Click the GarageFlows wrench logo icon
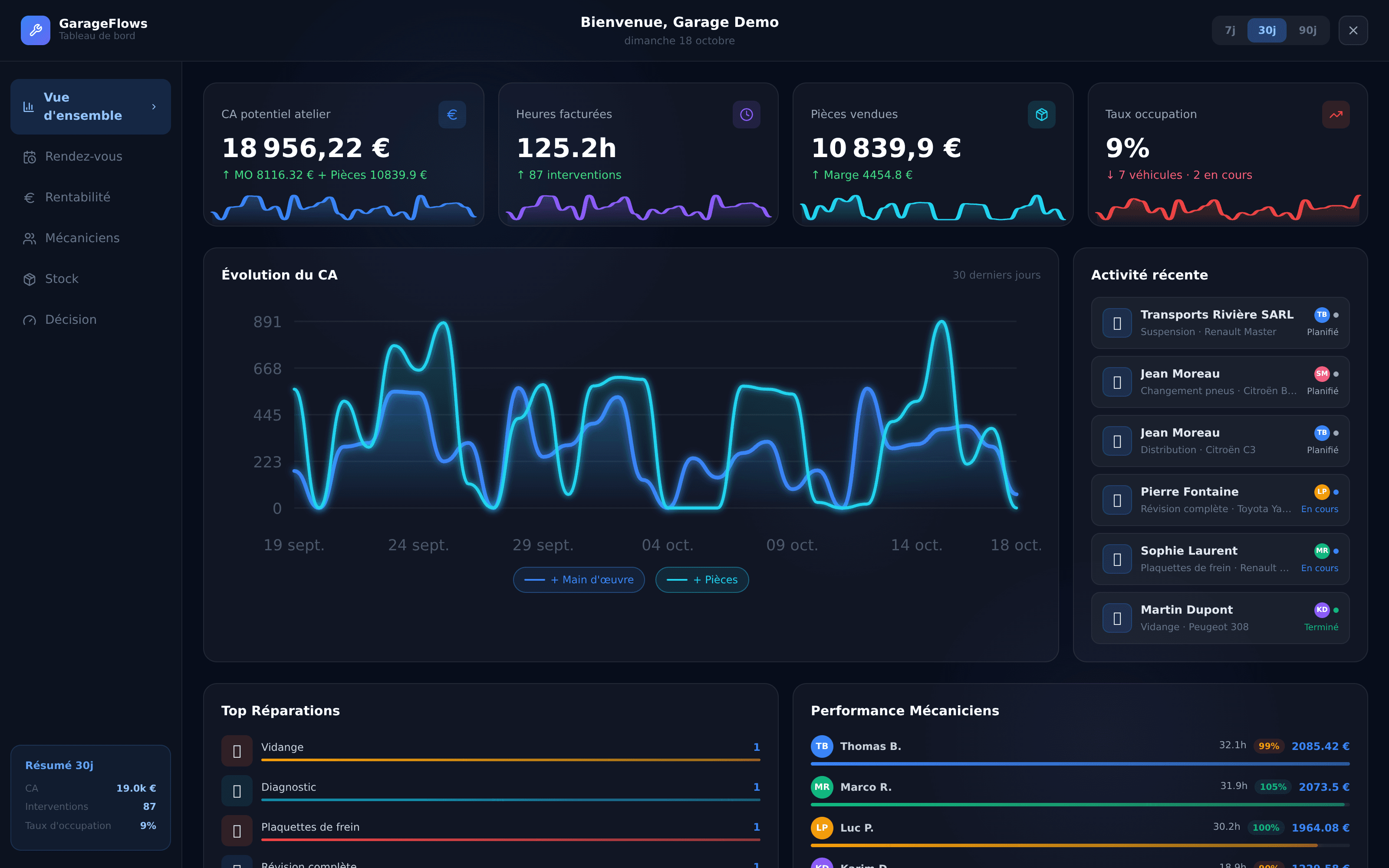Screen dimensions: 1389x868 [x=36, y=30]
